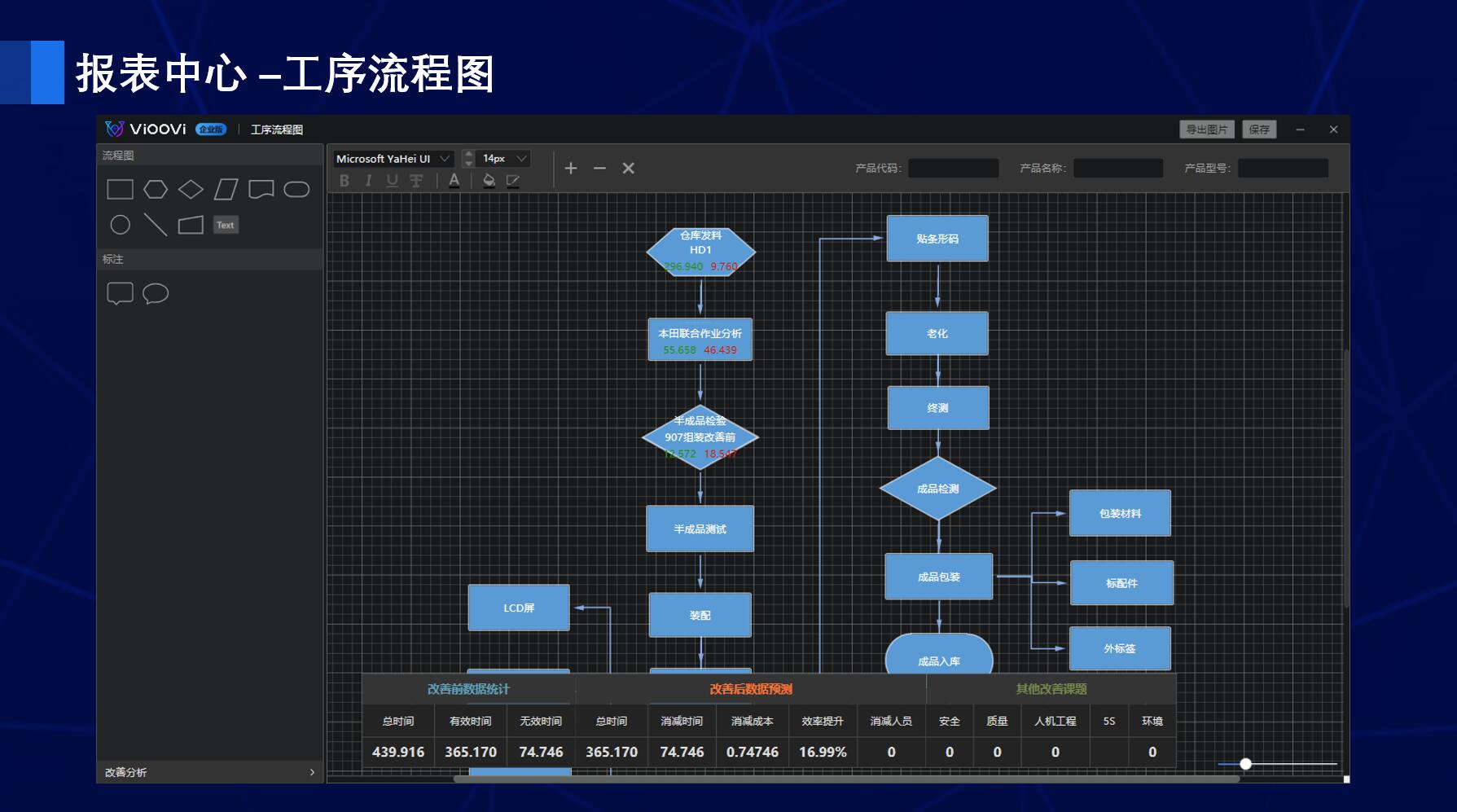Viewport: 1457px width, 812px height.
Task: Switch to 改善后数据预测 tab
Action: pos(750,689)
